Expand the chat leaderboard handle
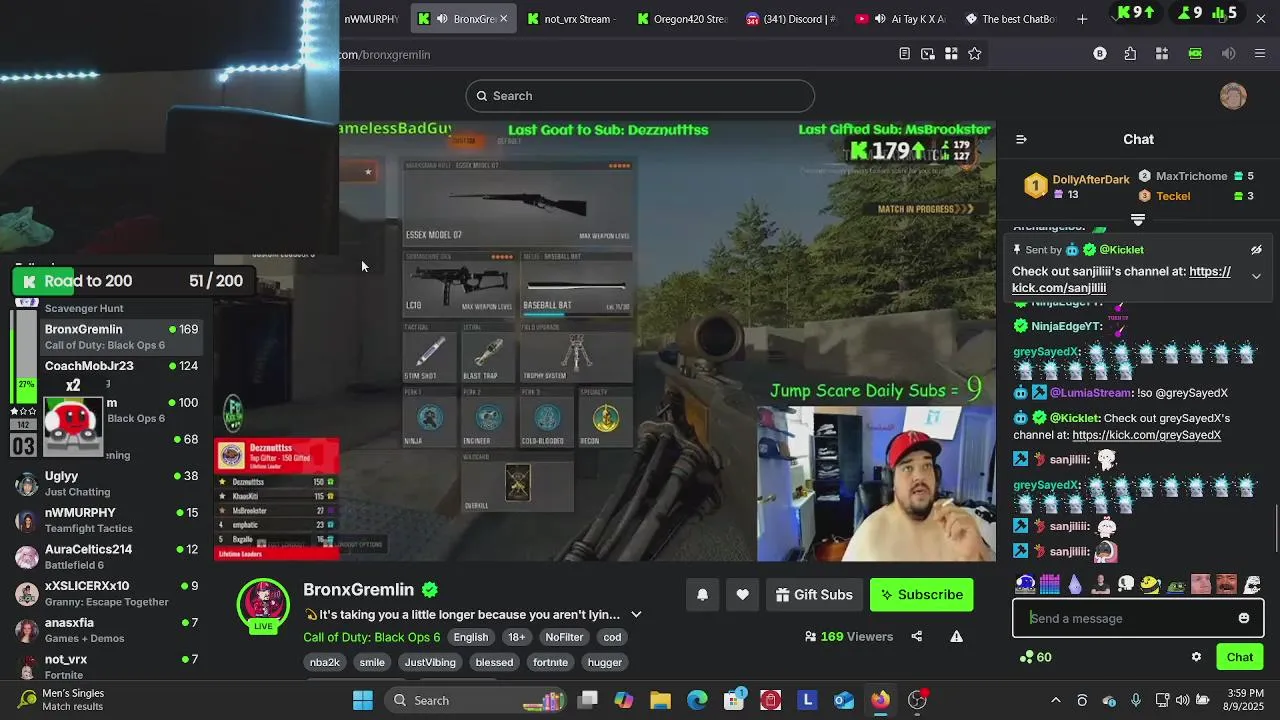The image size is (1280, 720). point(1138,220)
